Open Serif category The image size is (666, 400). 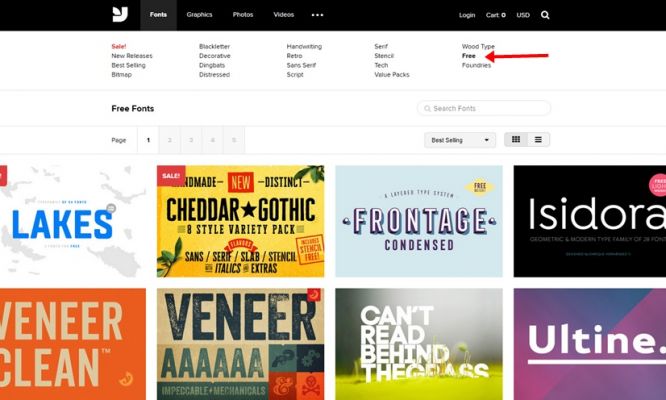[381, 46]
